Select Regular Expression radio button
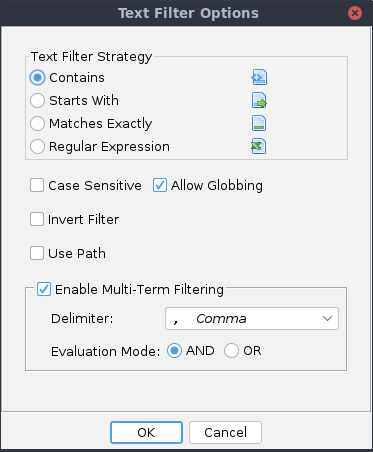This screenshot has height=452, width=373. tap(37, 147)
